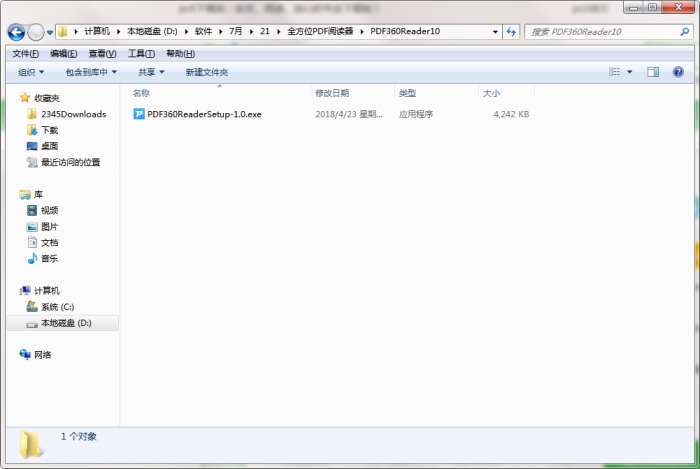Click the 网络 network icon
This screenshot has width=700, height=469.
[x=25, y=354]
